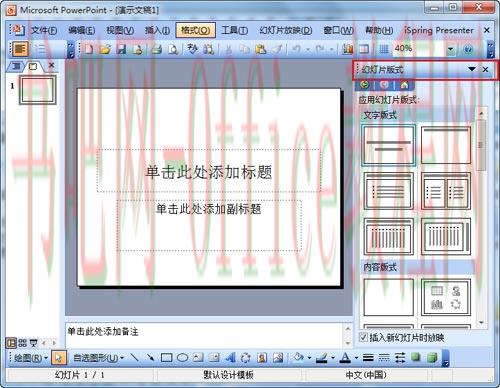Image resolution: width=500 pixels, height=388 pixels.
Task: Click the New document icon
Action: [89, 49]
